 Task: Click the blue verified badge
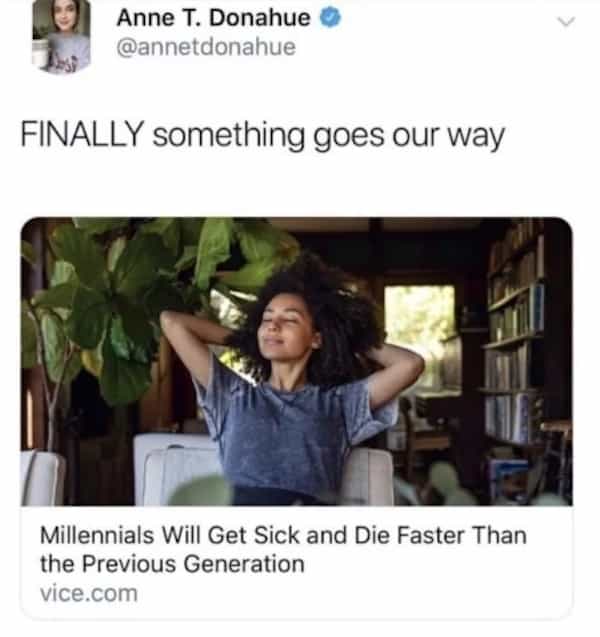(x=331, y=18)
